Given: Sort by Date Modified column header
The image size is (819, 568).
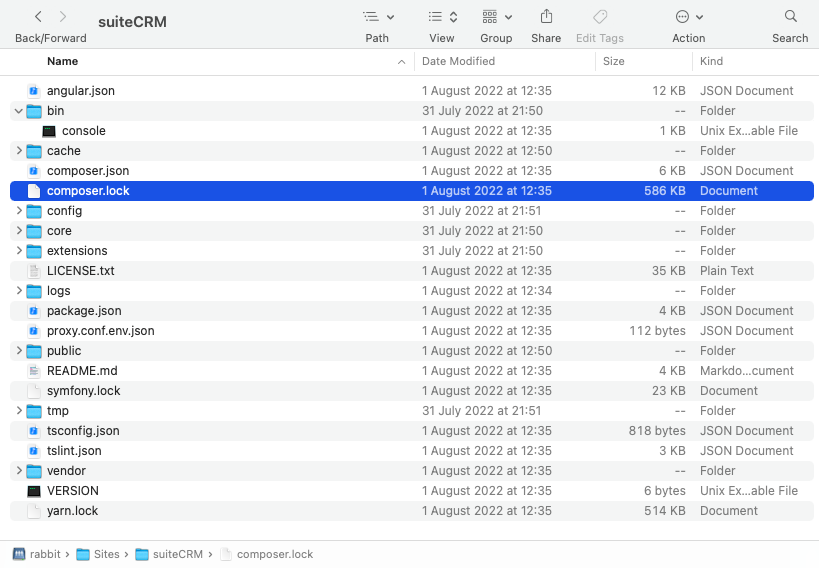Looking at the screenshot, I should tap(458, 61).
